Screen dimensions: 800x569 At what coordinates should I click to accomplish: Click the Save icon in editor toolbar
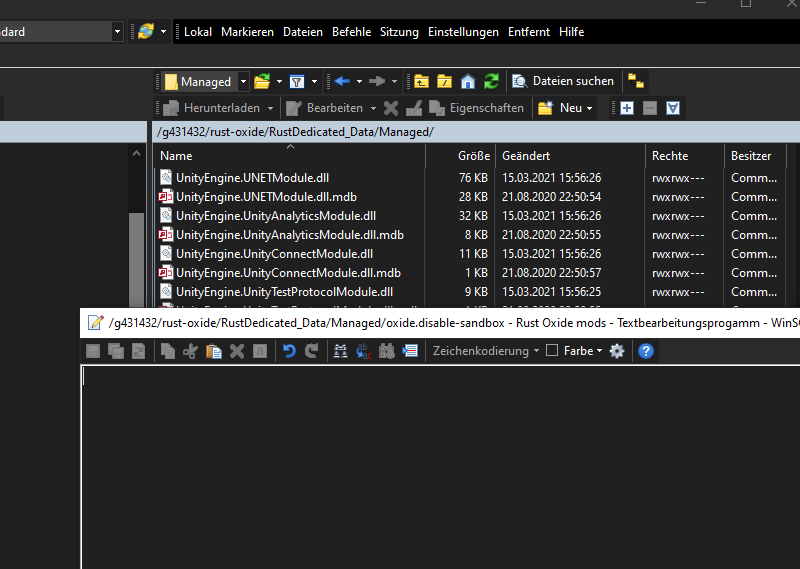(x=93, y=351)
